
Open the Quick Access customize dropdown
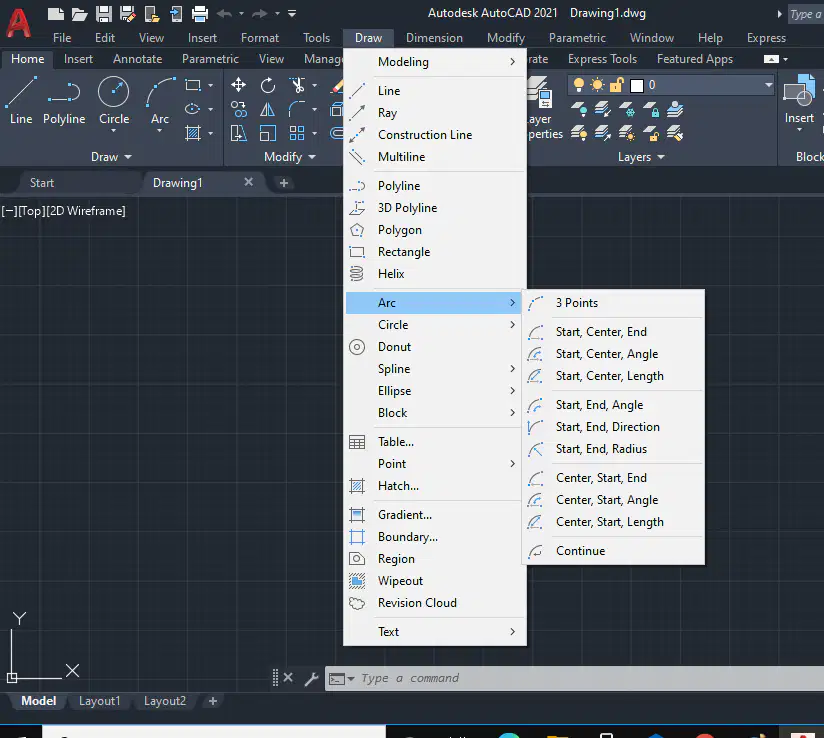292,14
